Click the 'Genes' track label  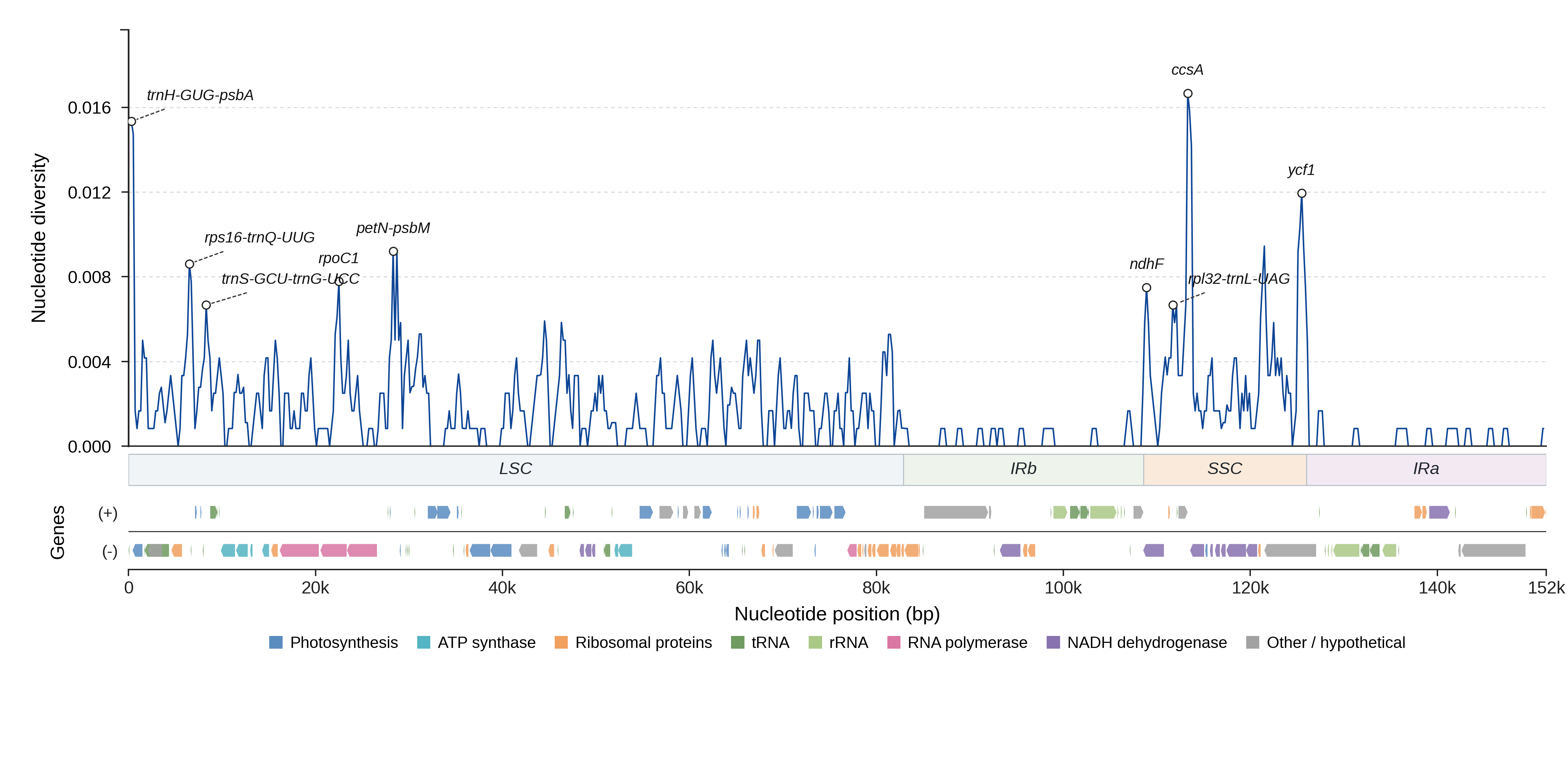[57, 532]
